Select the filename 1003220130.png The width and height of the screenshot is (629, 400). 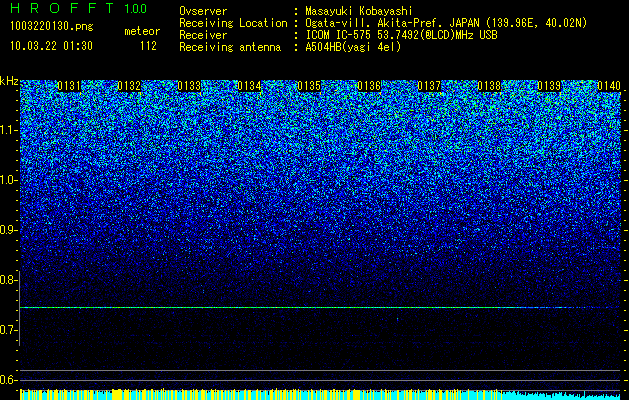tap(52, 27)
